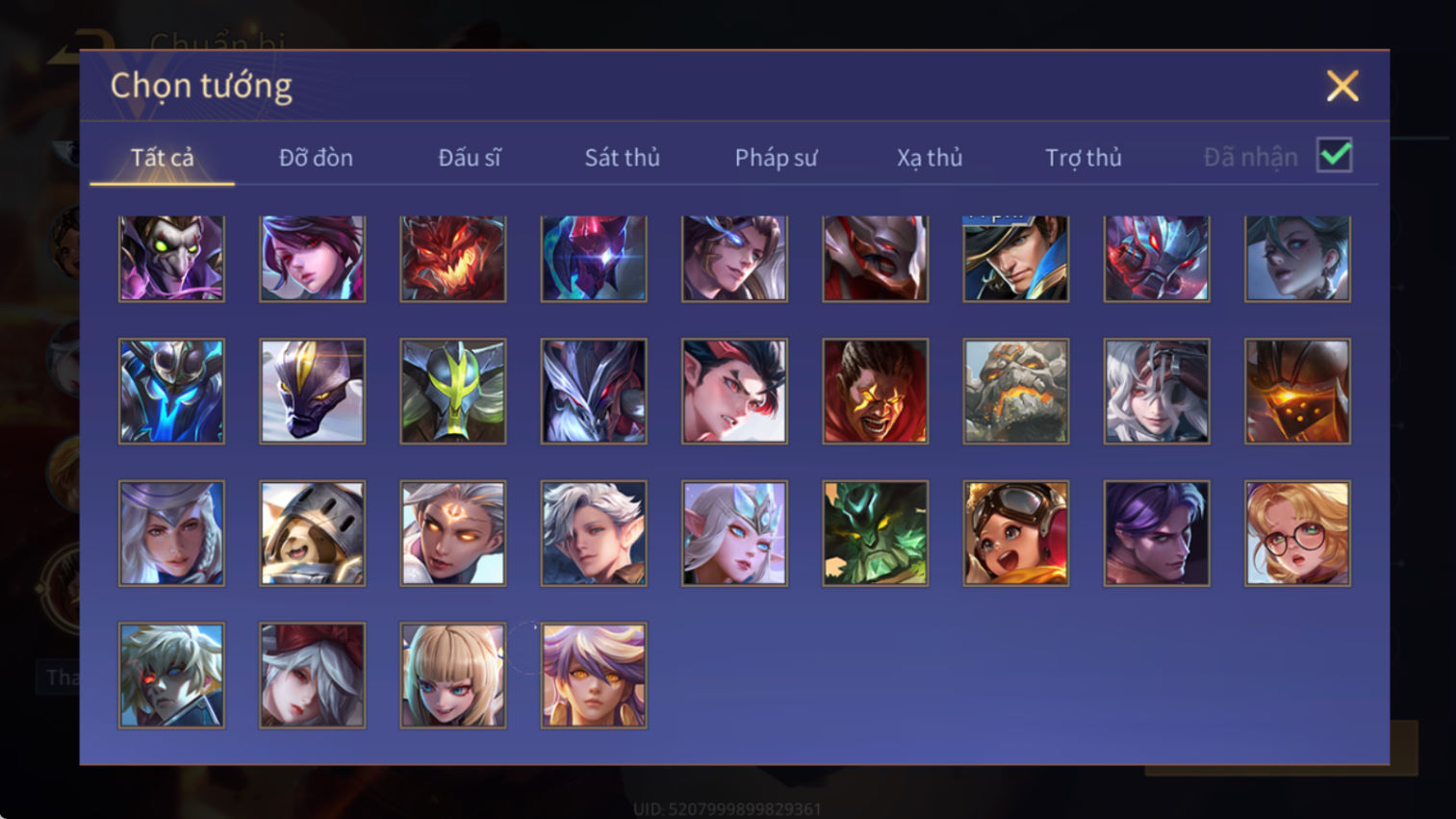Select the green-eyed masked jester hero portrait

(171, 258)
